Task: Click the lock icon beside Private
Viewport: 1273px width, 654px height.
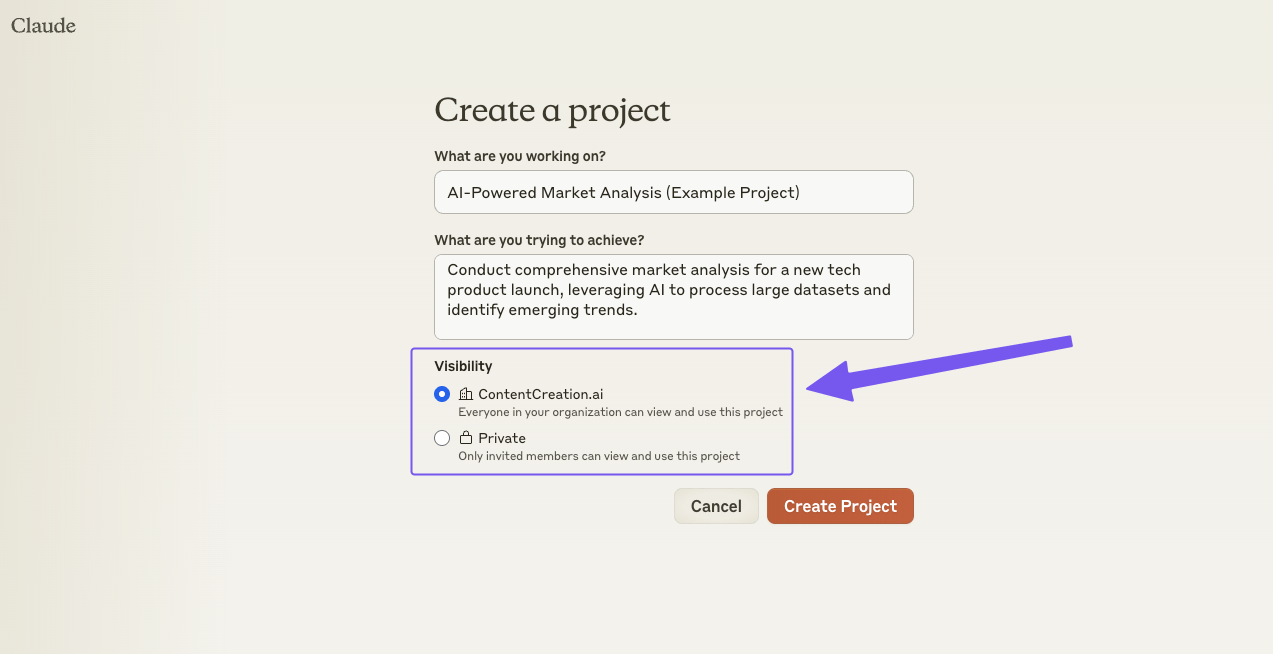Action: [x=466, y=438]
